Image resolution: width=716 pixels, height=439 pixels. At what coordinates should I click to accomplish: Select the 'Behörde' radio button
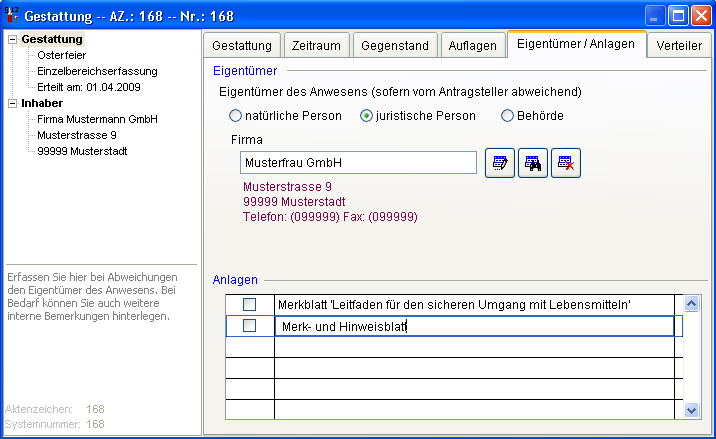pyautogui.click(x=507, y=116)
